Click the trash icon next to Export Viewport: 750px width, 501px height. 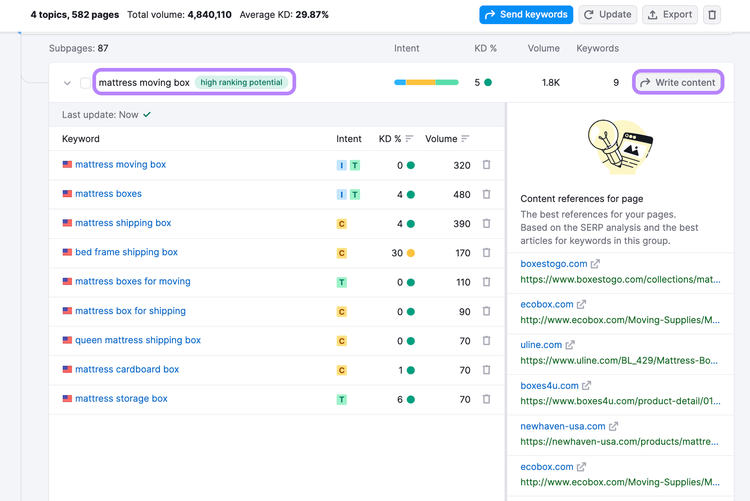712,15
